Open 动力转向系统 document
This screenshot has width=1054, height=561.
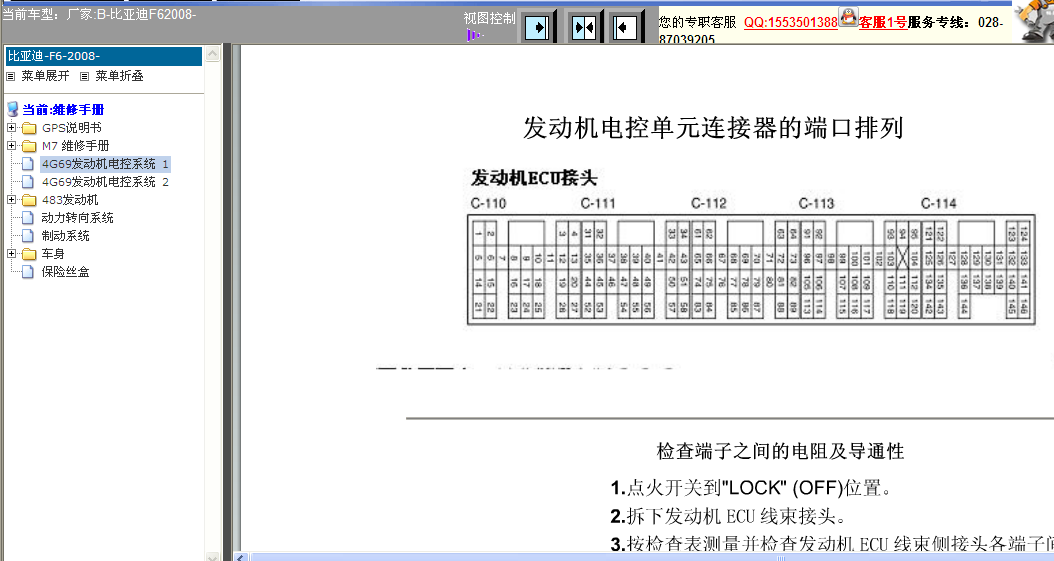pos(77,218)
